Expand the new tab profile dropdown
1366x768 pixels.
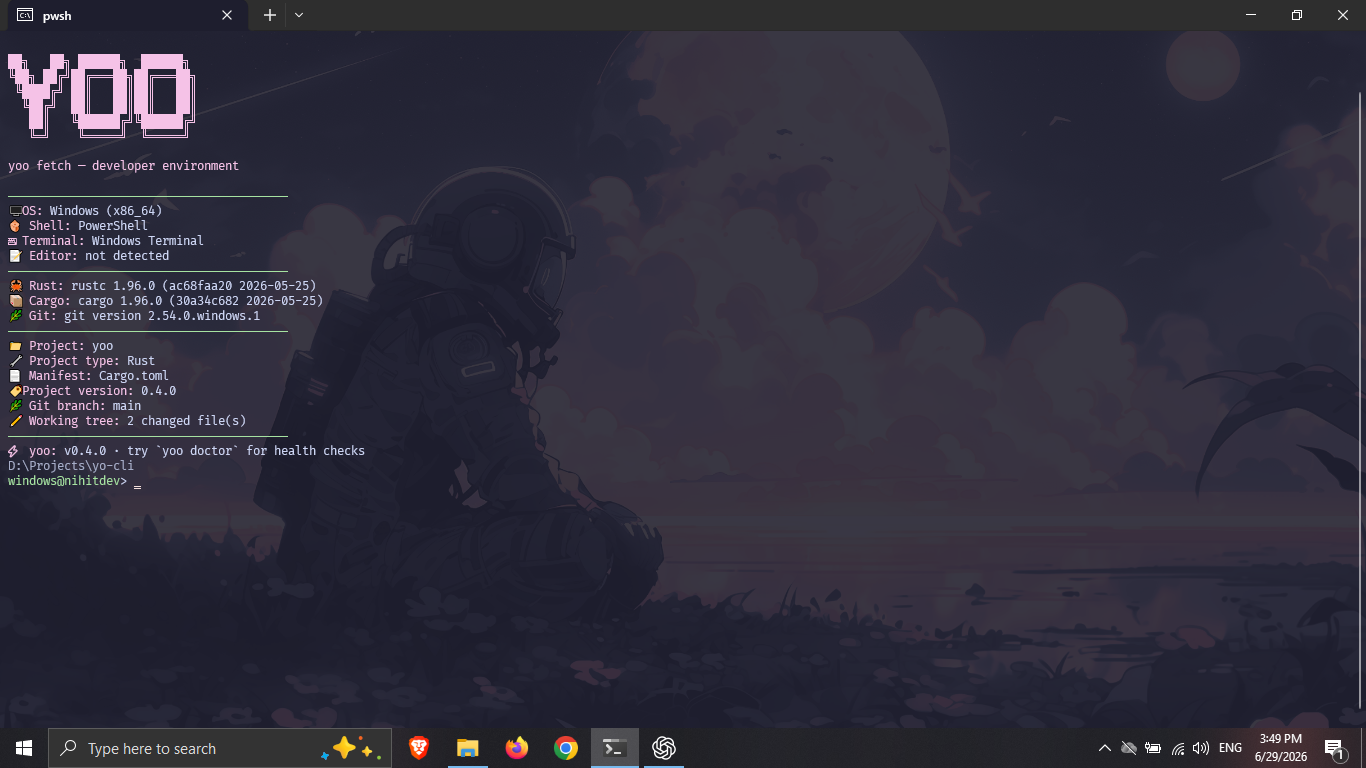pyautogui.click(x=298, y=15)
